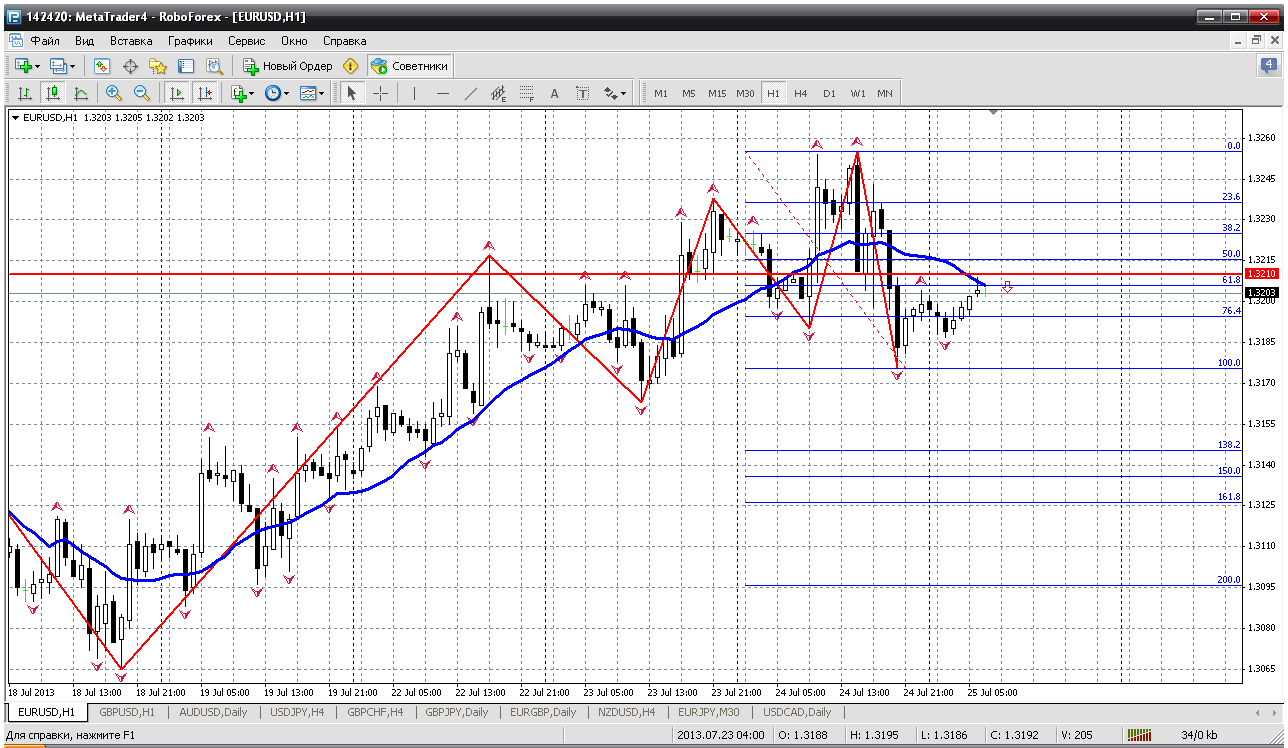Open the Справка menu

tap(345, 41)
